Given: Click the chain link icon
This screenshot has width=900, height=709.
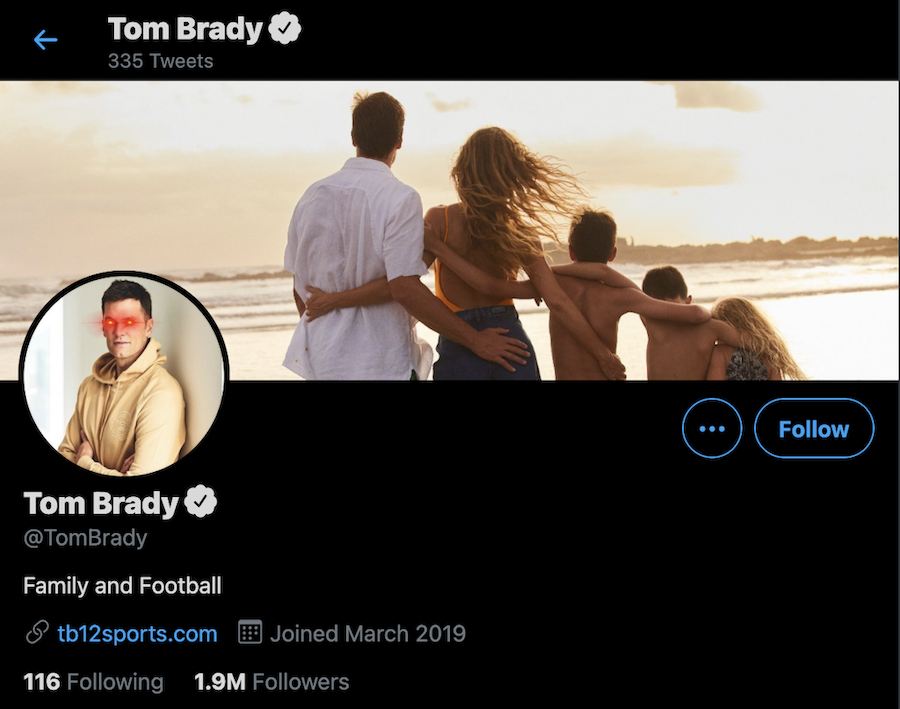Looking at the screenshot, I should point(37,633).
